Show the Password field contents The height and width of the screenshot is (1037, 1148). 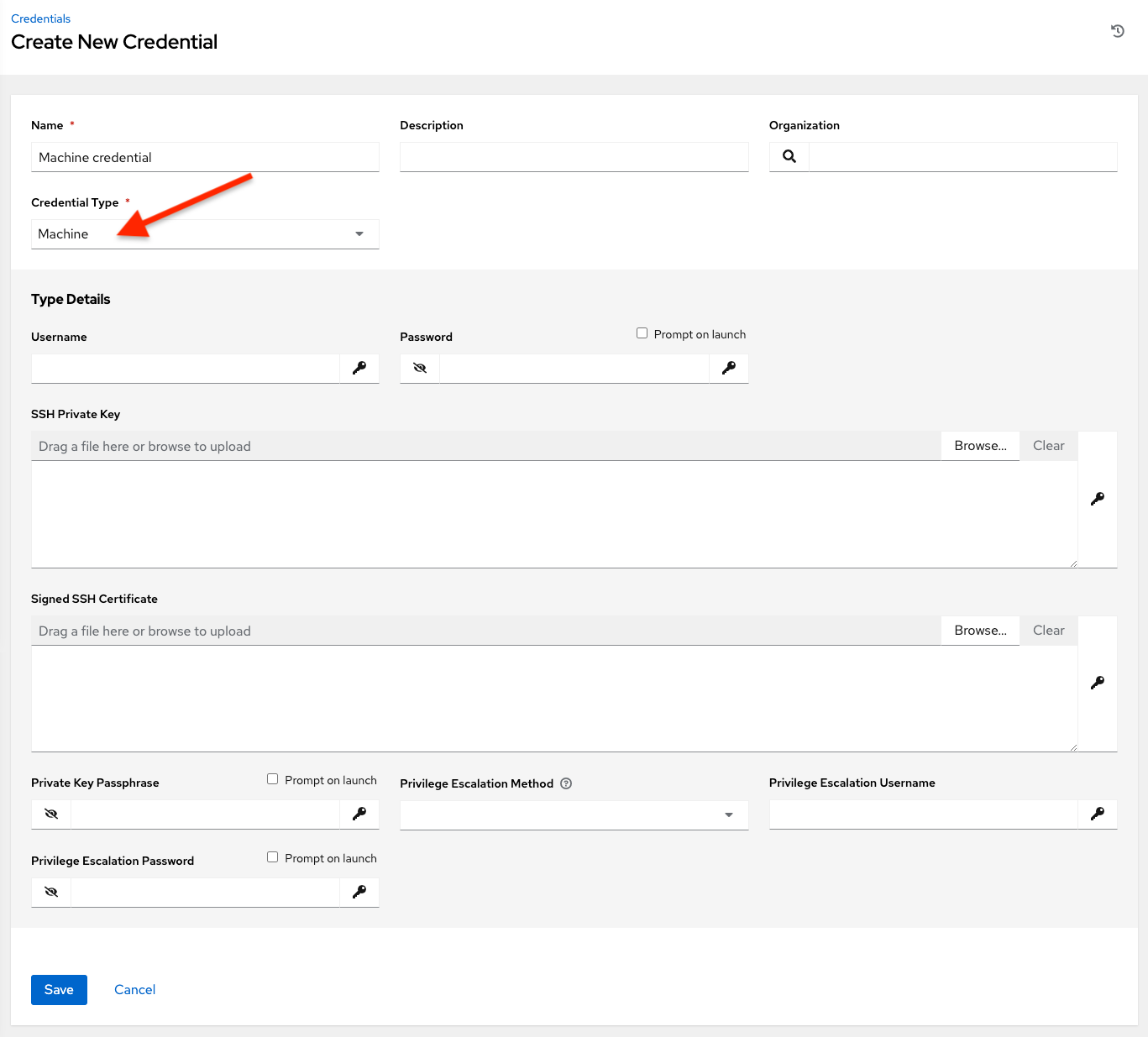[419, 368]
